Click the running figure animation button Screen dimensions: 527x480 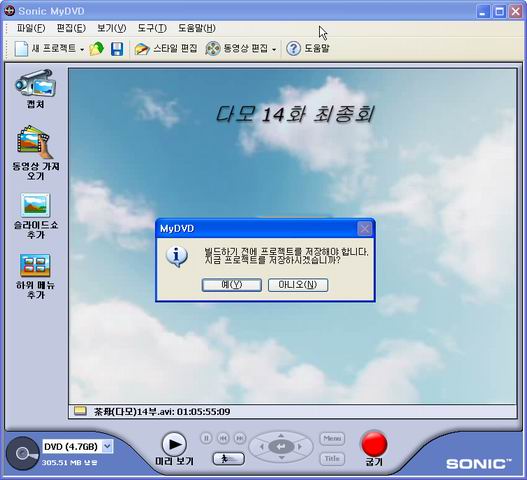229,459
